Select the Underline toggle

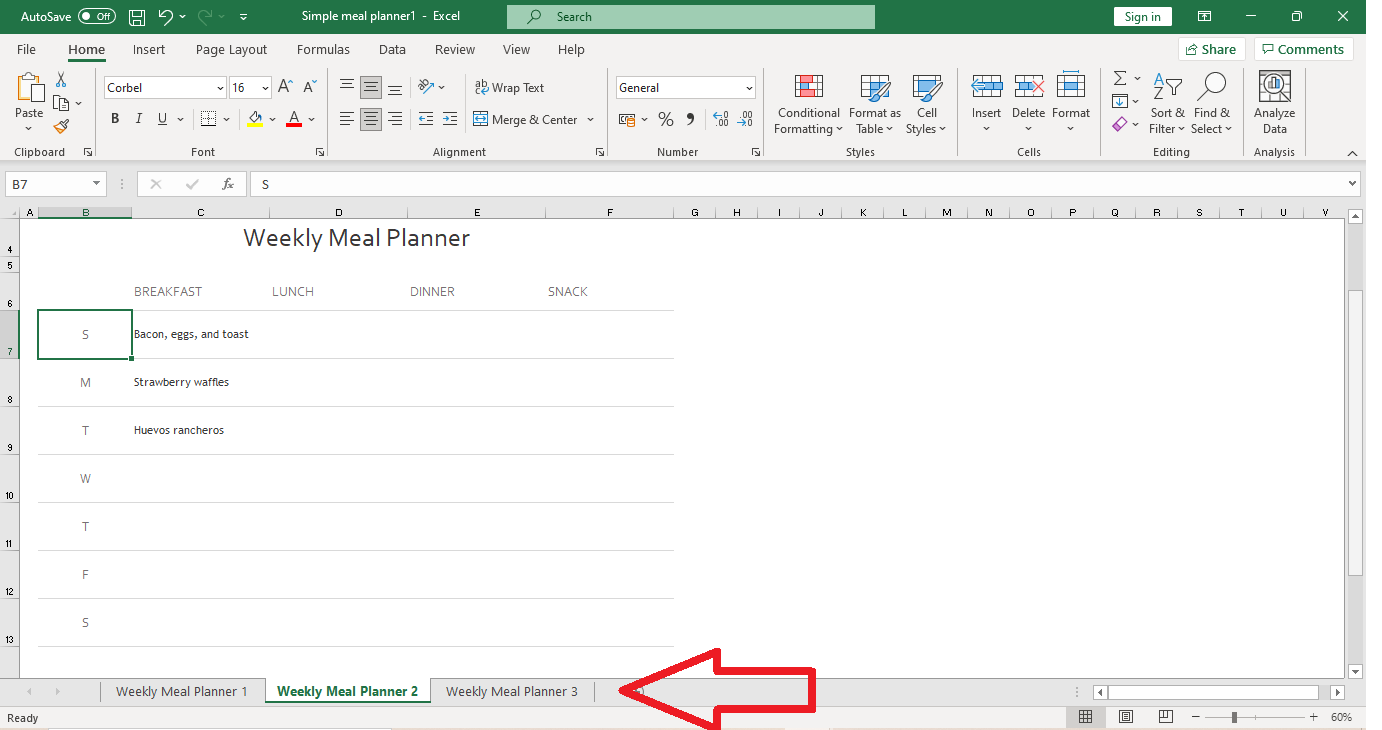(161, 118)
